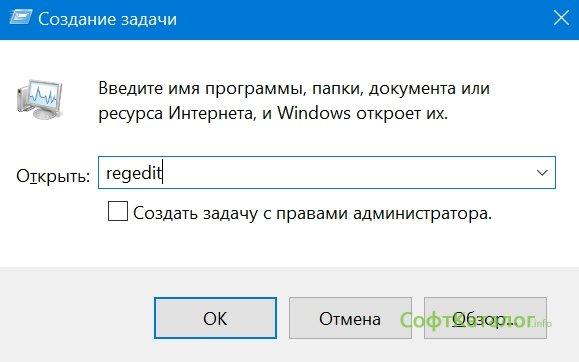Viewport: 579px width, 362px height.
Task: Cancel using the Отмена button
Action: (350, 318)
